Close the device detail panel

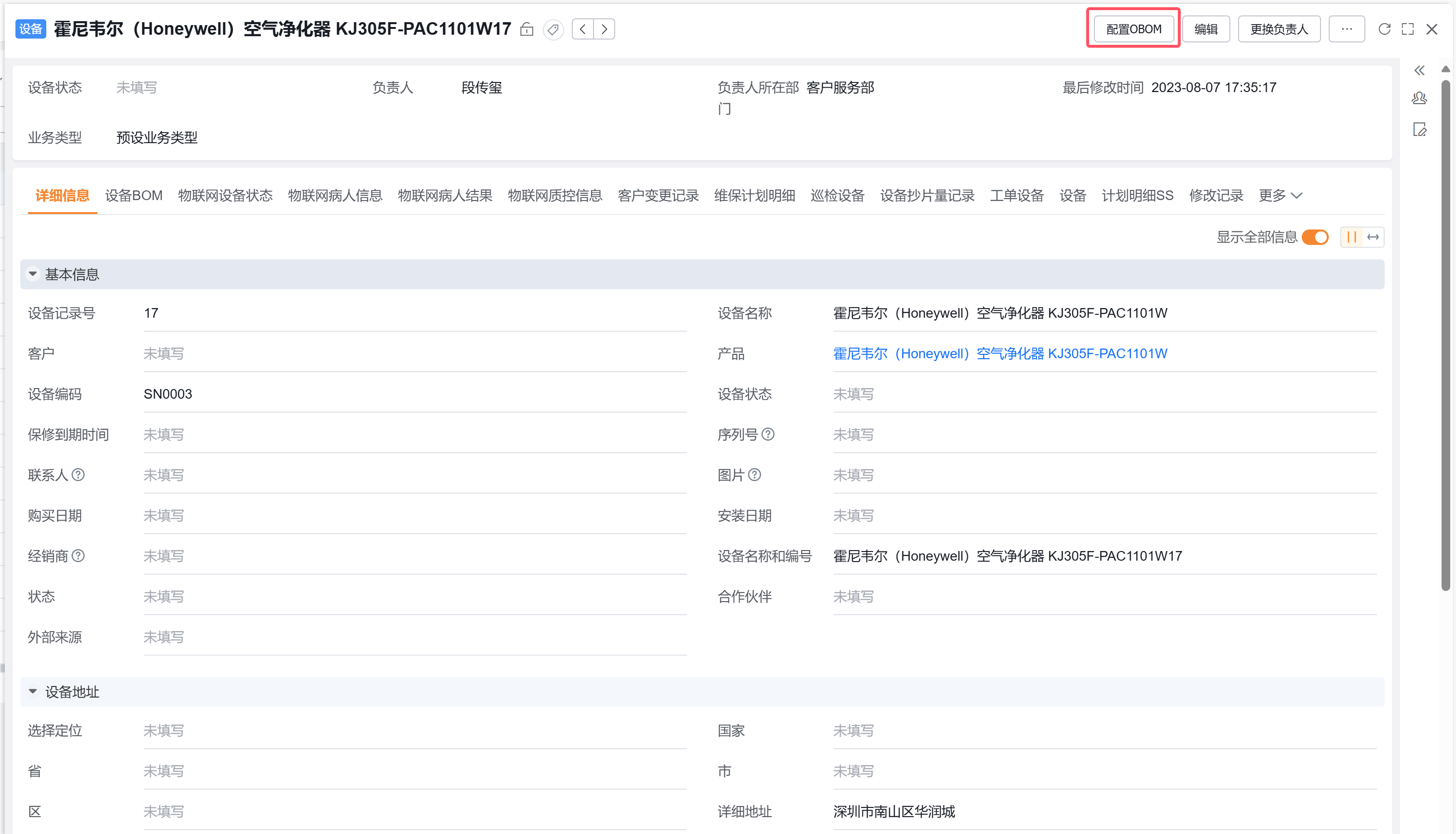[x=1432, y=29]
